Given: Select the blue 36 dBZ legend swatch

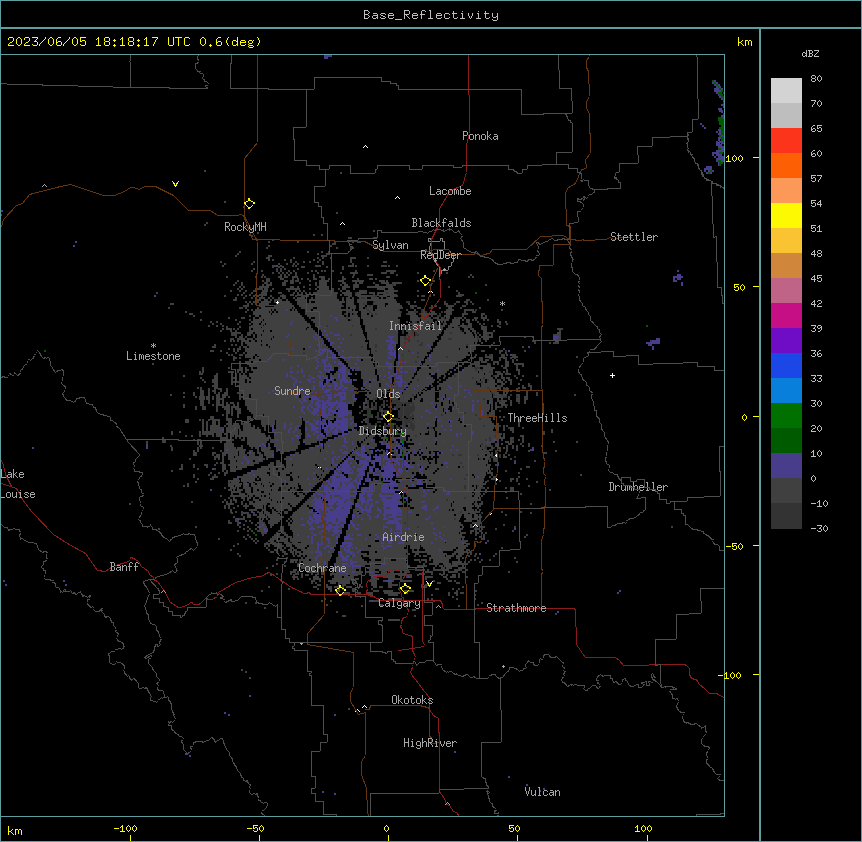Looking at the screenshot, I should click(x=786, y=365).
